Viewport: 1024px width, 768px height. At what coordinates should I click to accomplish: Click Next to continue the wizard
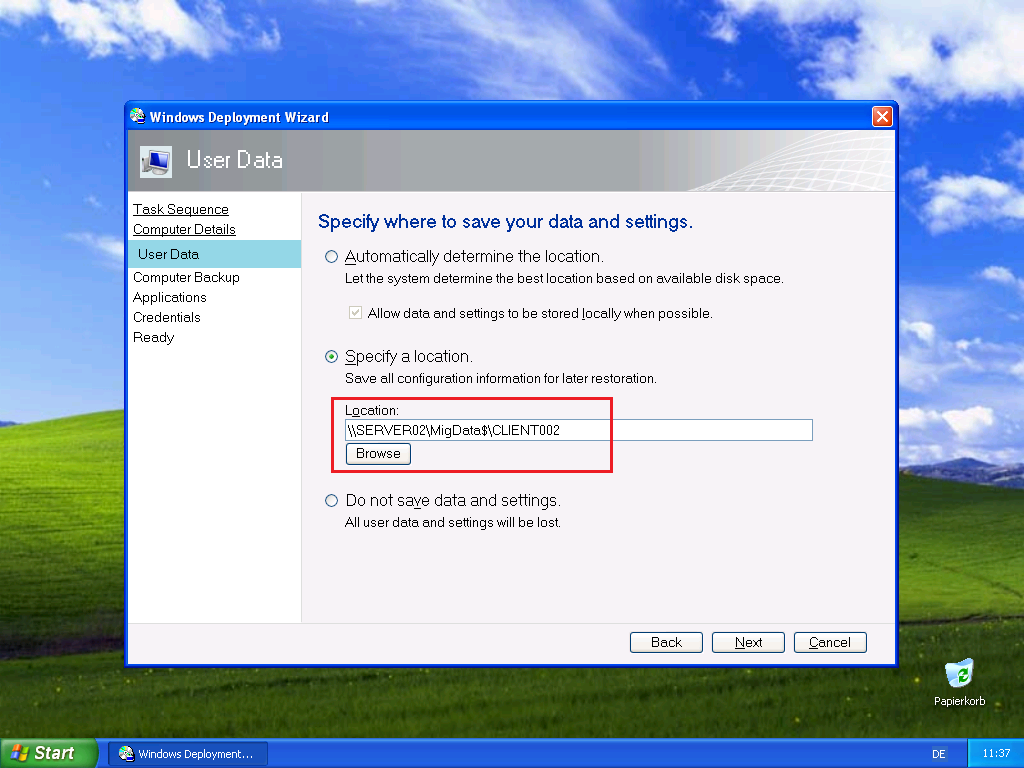tap(748, 643)
